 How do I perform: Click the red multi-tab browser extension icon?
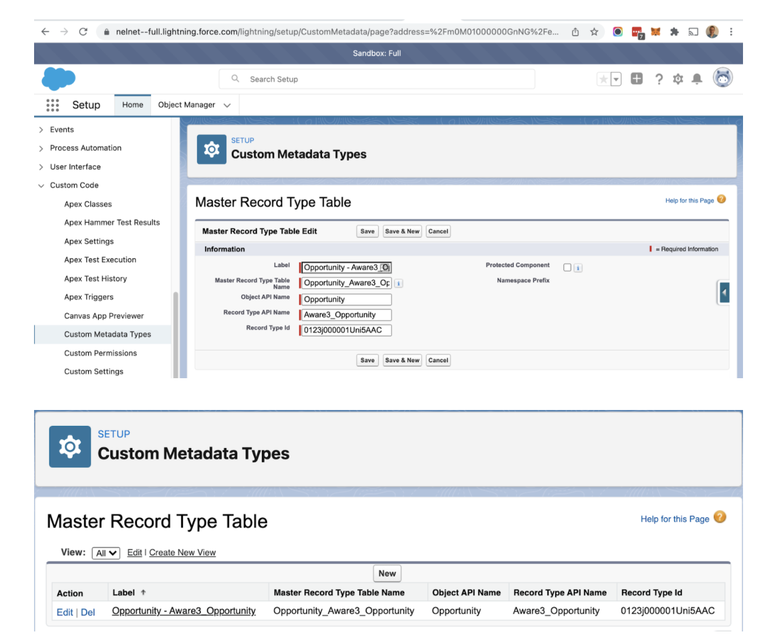click(637, 33)
